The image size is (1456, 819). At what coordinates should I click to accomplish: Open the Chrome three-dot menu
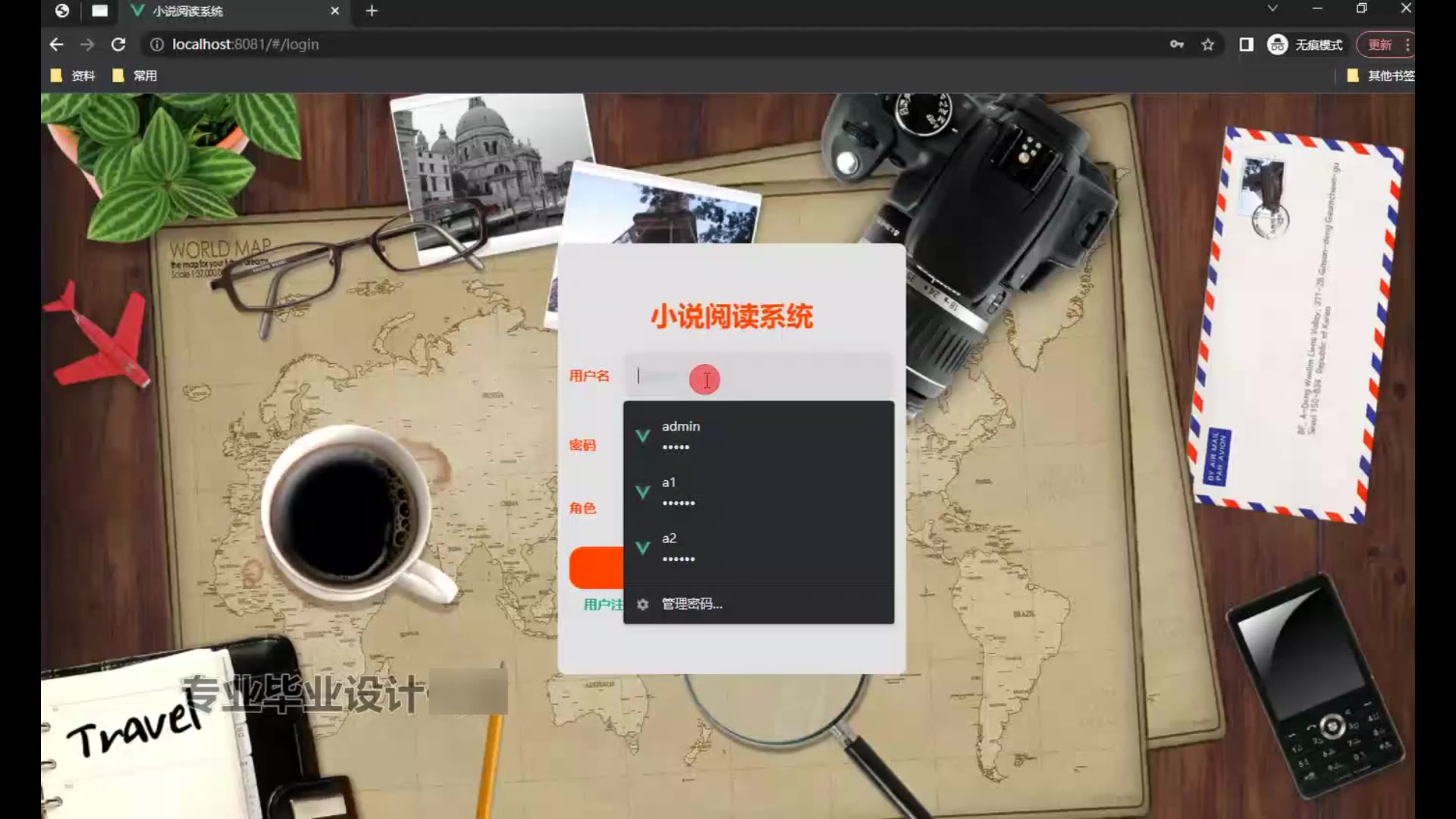[1407, 45]
